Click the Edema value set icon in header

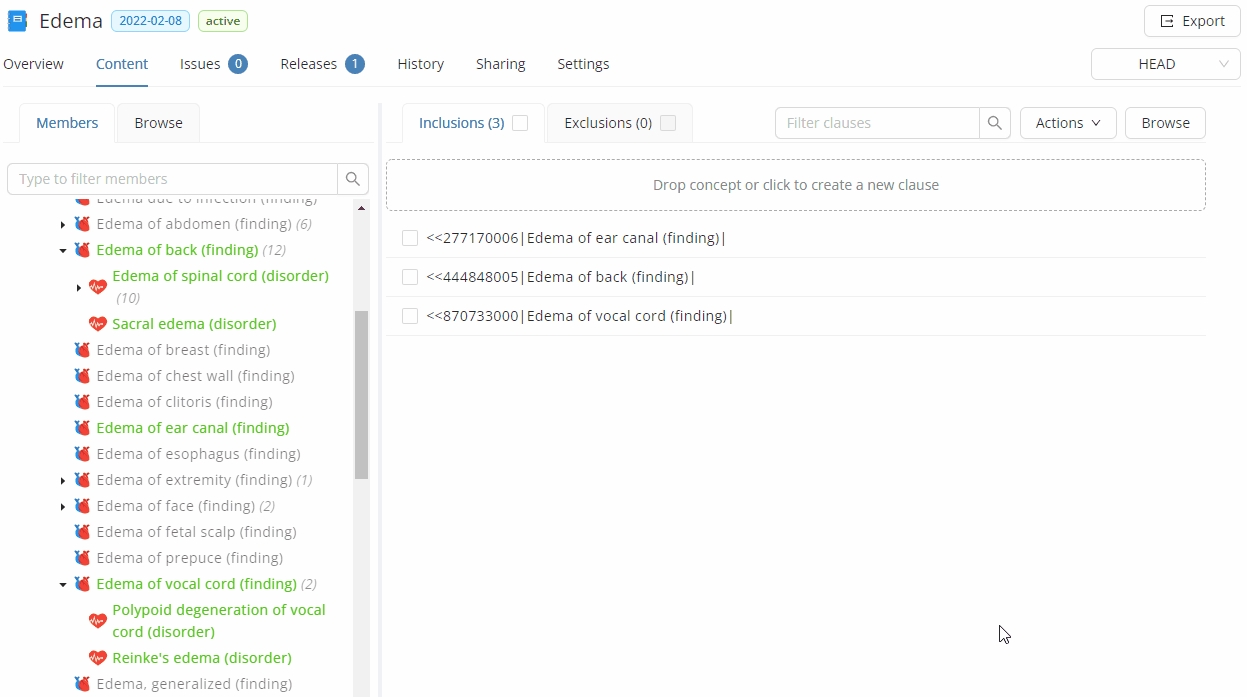click(17, 21)
